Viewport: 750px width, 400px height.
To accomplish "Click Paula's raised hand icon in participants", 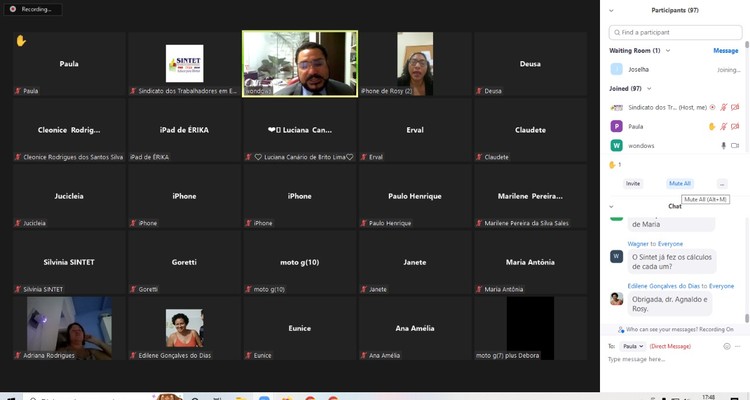I will click(x=712, y=126).
